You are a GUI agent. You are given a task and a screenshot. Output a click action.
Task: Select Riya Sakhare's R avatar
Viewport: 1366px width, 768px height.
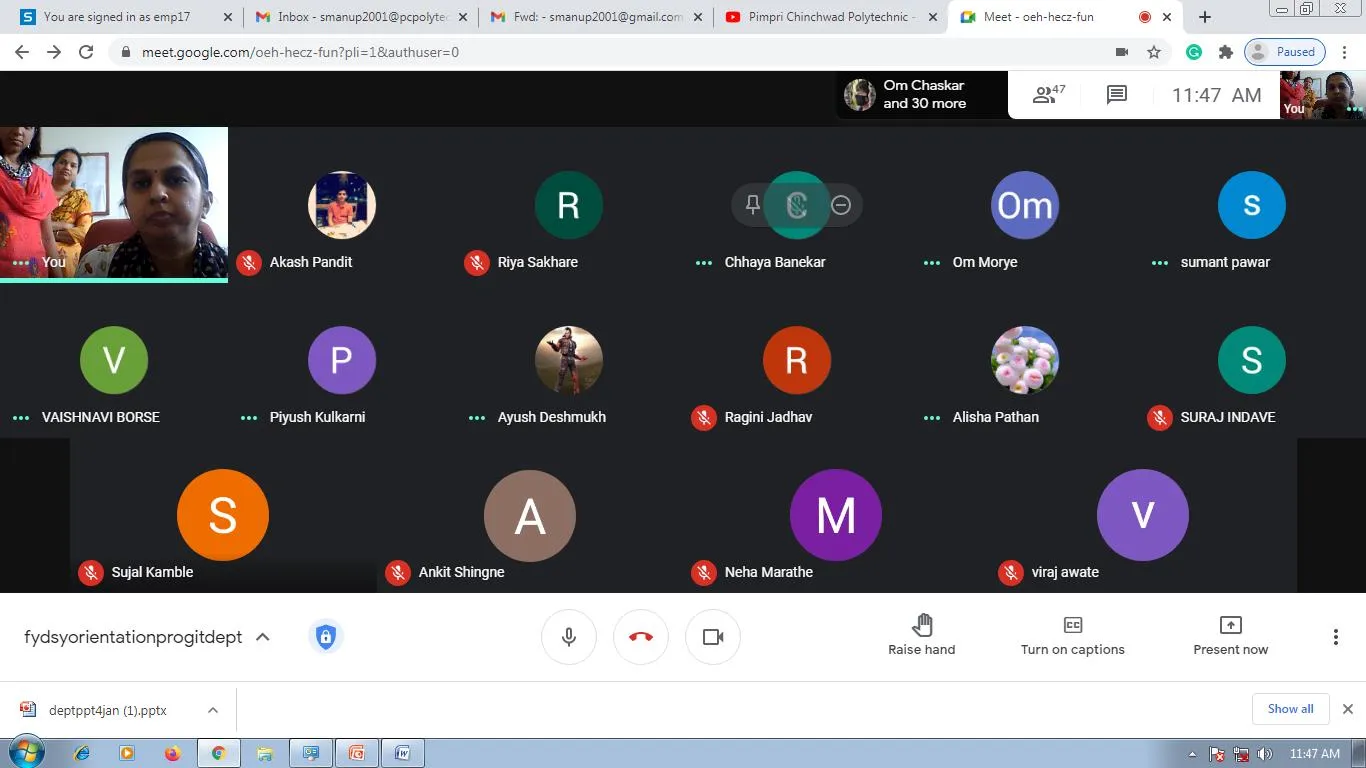(x=569, y=205)
